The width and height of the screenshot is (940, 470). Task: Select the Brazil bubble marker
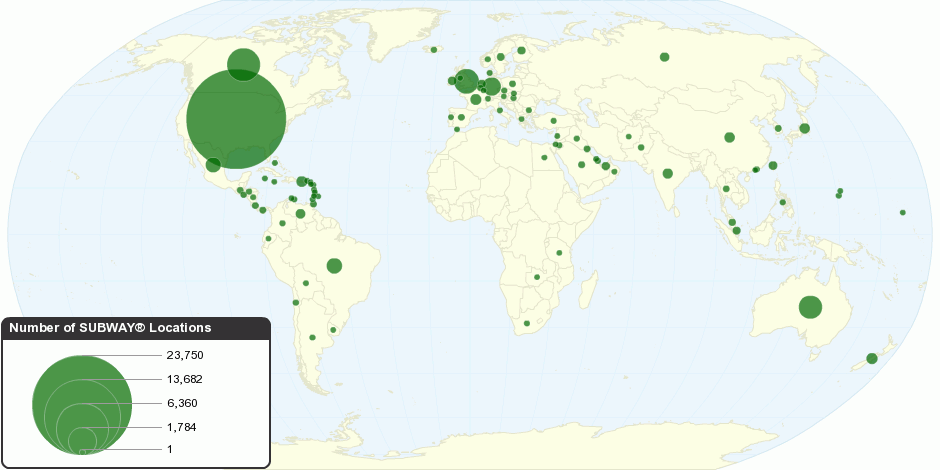point(334,266)
